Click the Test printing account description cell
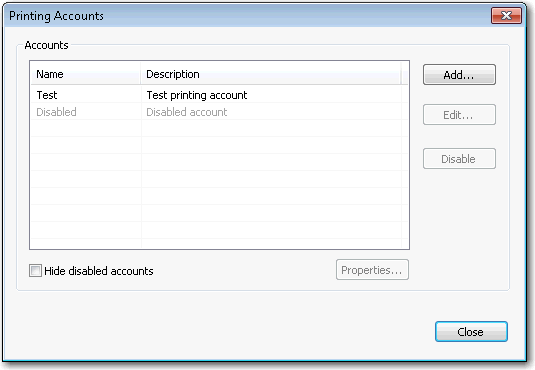Screen dimensions: 535x370 [197, 95]
